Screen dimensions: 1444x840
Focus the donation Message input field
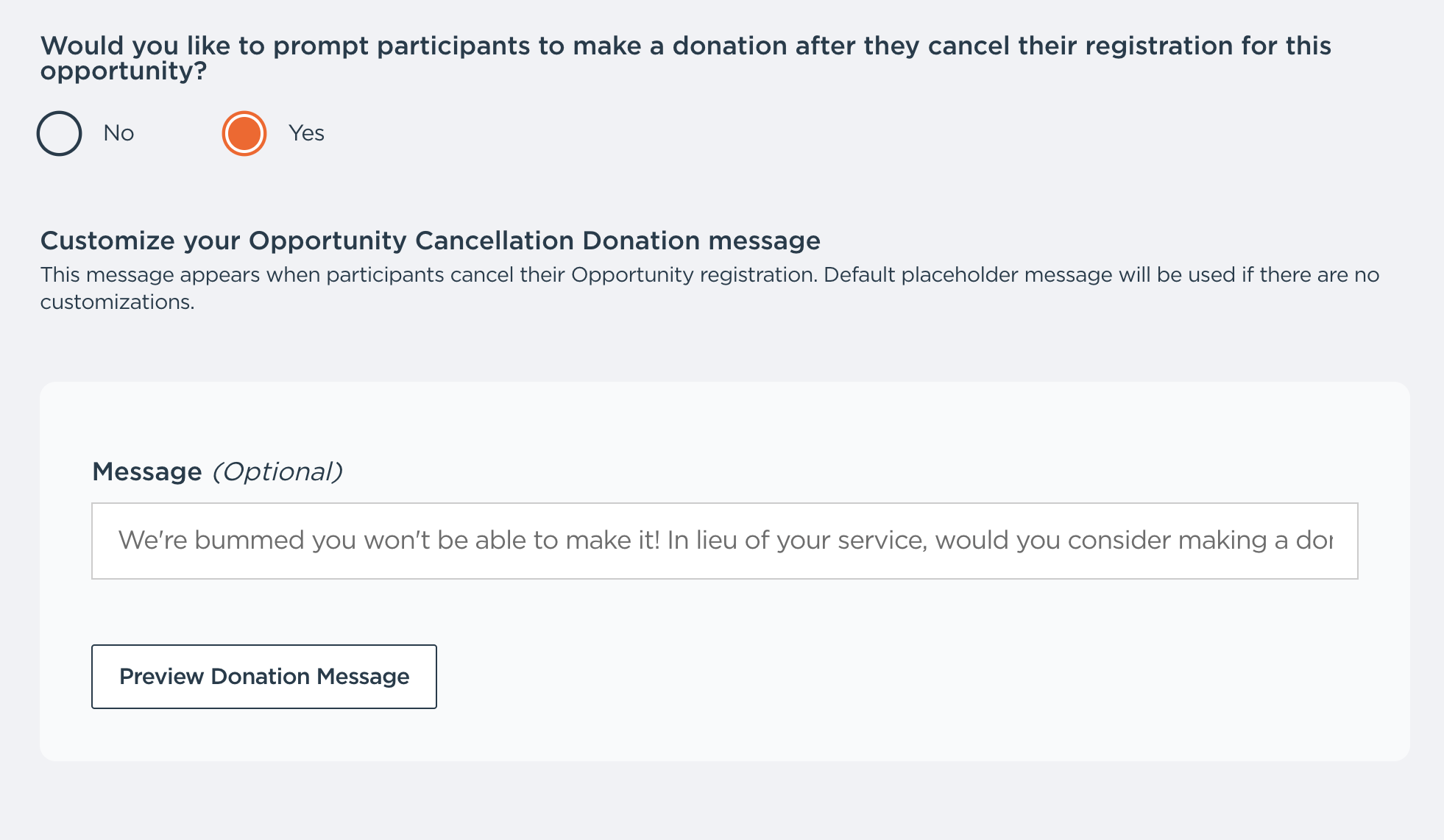[x=724, y=541]
